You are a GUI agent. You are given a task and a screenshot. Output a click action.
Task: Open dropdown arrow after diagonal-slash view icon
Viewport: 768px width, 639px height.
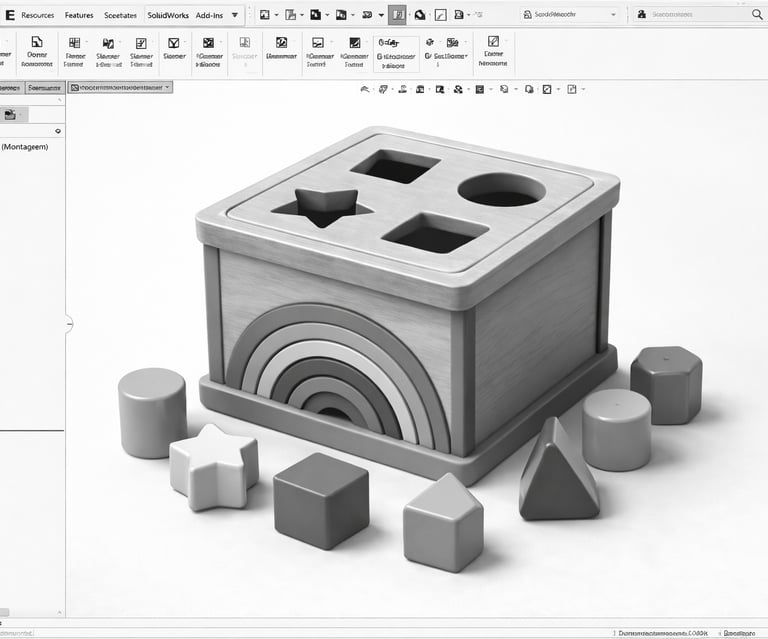click(559, 90)
